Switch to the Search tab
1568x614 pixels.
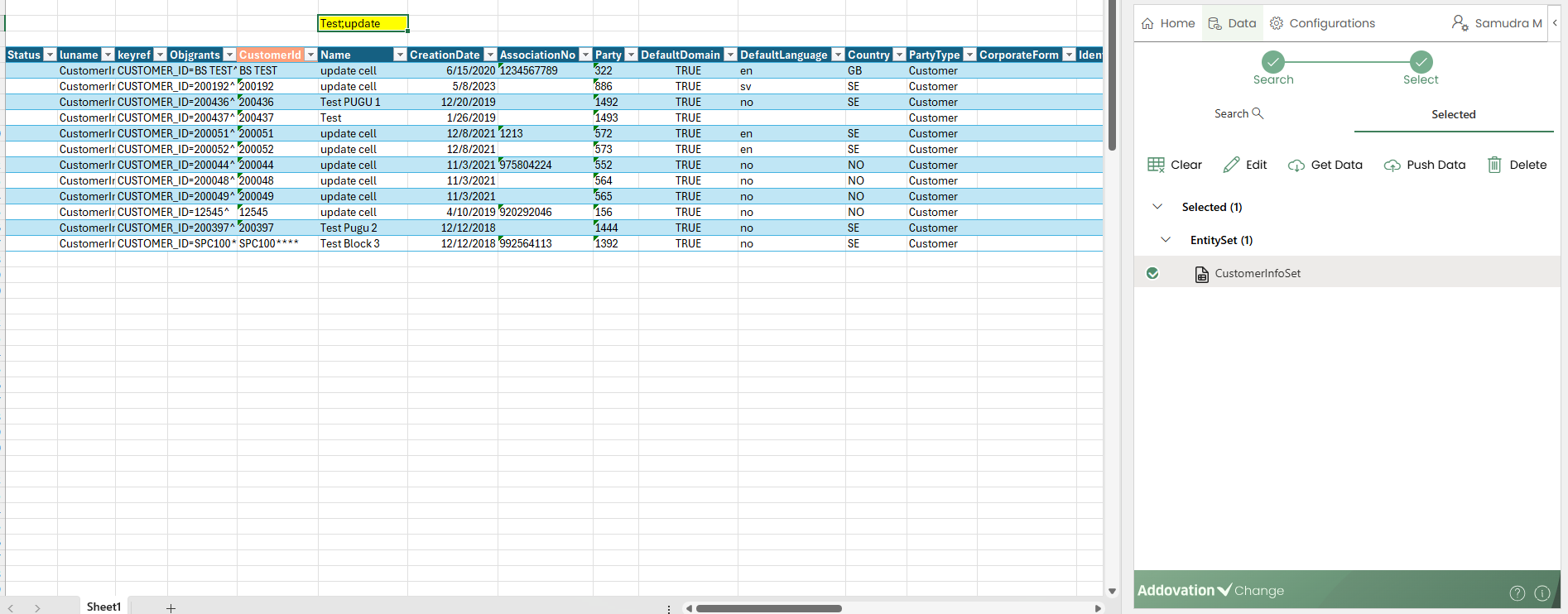[1239, 114]
